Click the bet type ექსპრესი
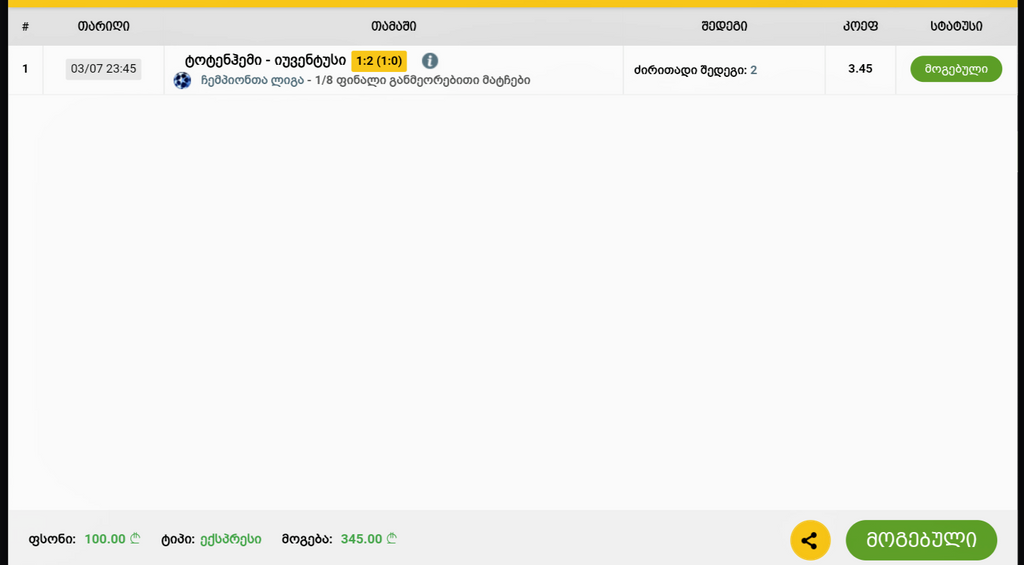 coord(231,539)
